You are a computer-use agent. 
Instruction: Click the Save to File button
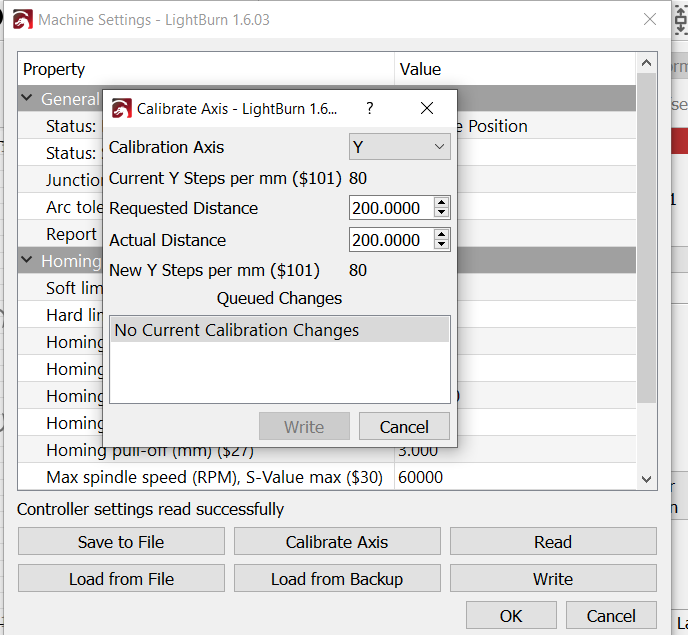pos(121,542)
